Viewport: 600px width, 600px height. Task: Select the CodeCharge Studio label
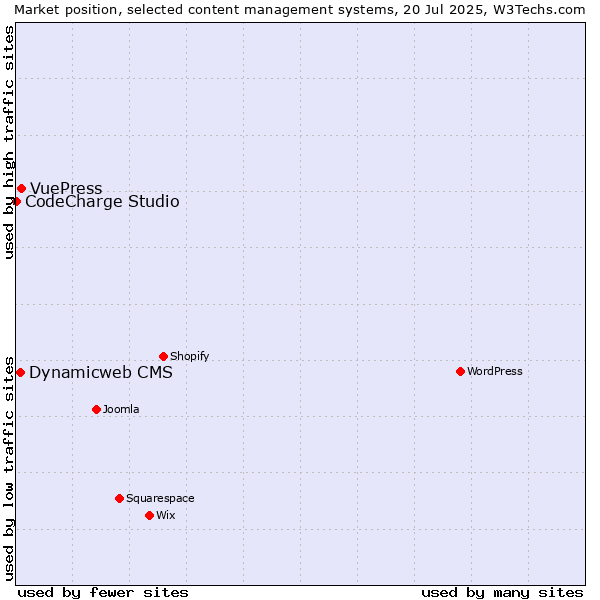coord(102,202)
